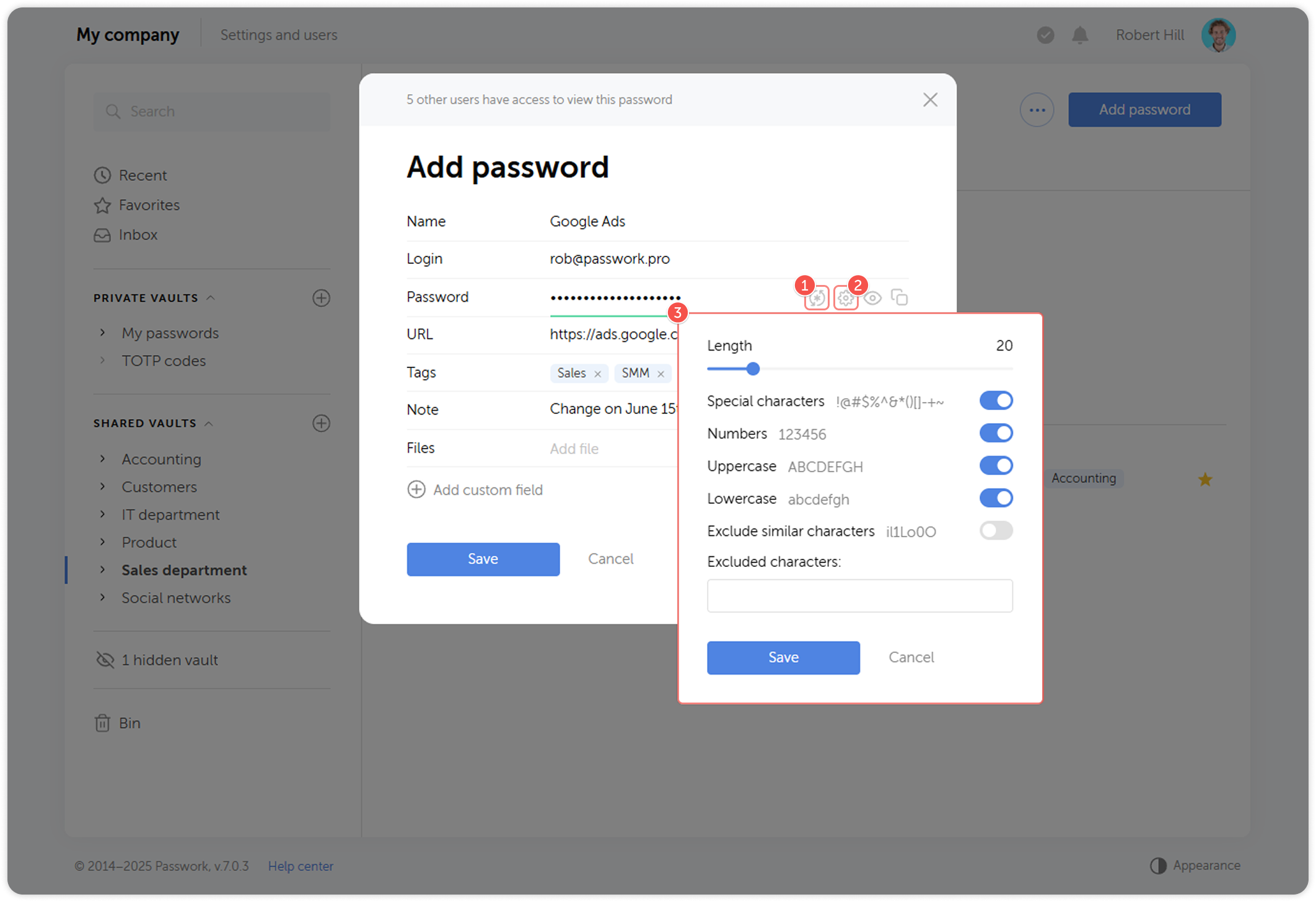This screenshot has width=1316, height=902.
Task: Copy the password with the copy icon
Action: point(899,297)
